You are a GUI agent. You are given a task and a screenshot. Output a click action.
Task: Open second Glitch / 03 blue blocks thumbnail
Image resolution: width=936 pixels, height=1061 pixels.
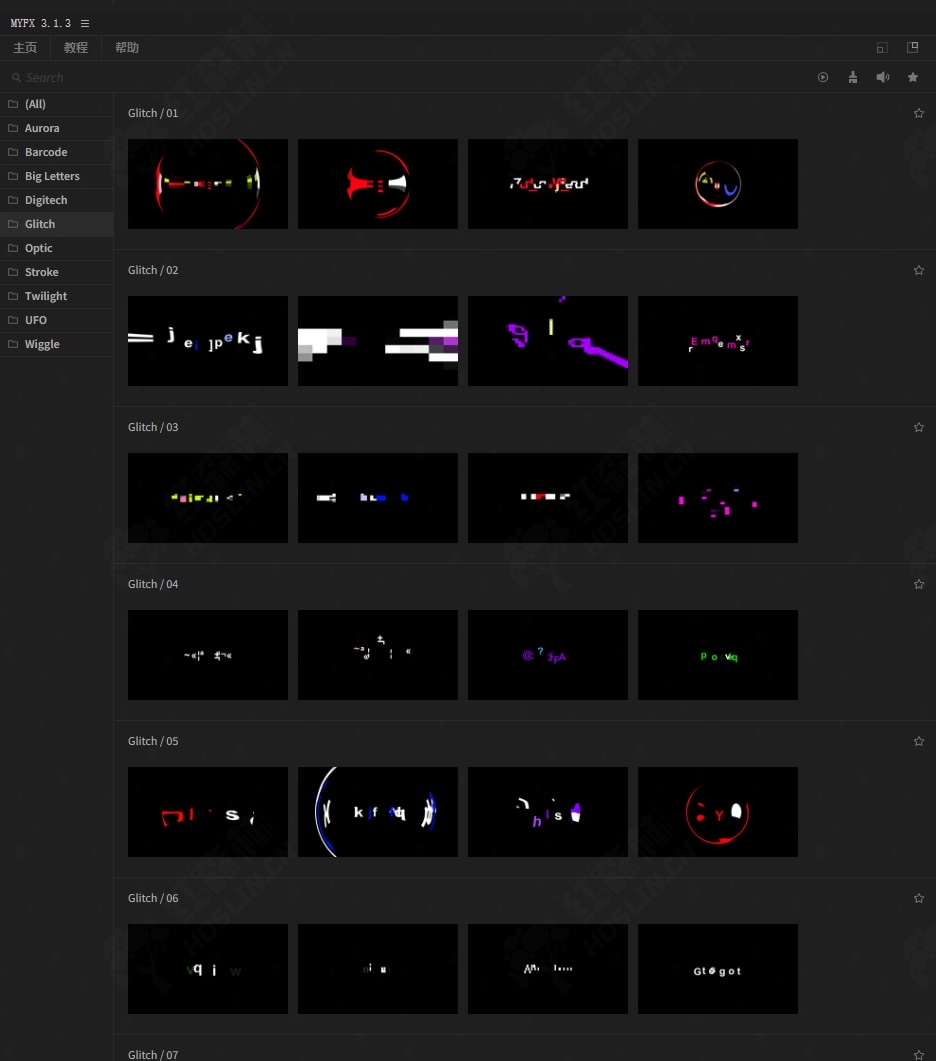pos(378,498)
